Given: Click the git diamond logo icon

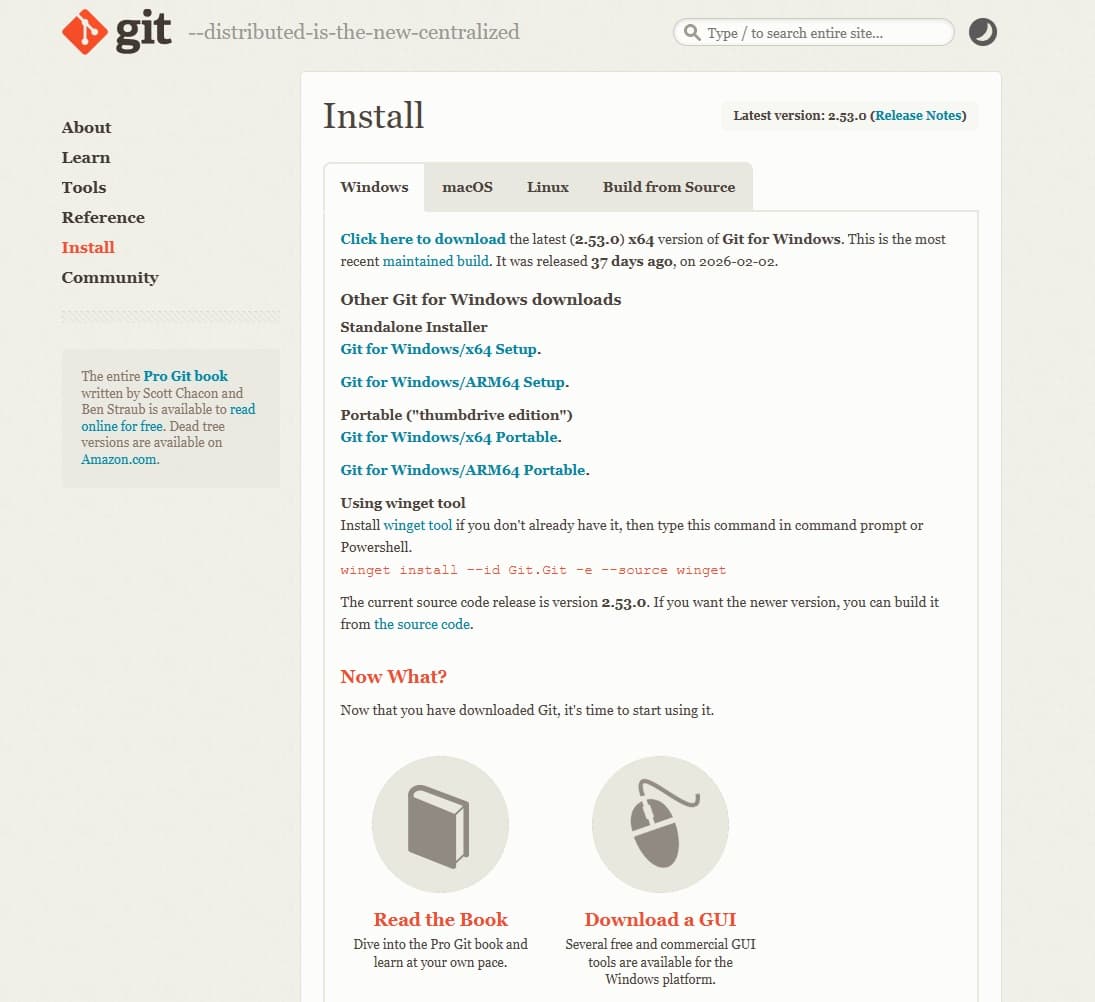Looking at the screenshot, I should point(84,32).
